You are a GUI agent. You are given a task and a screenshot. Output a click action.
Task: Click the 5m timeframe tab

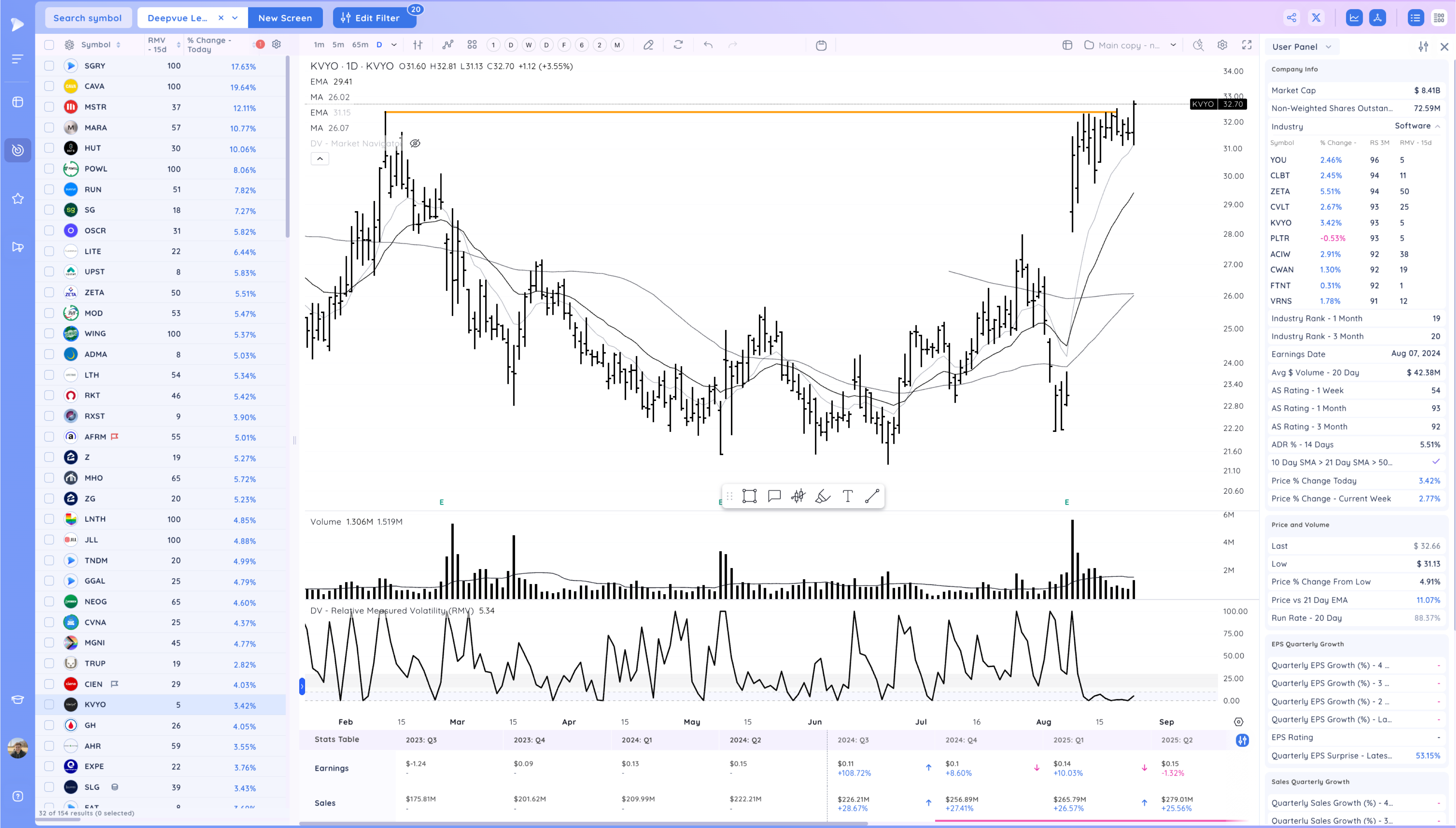[x=338, y=45]
